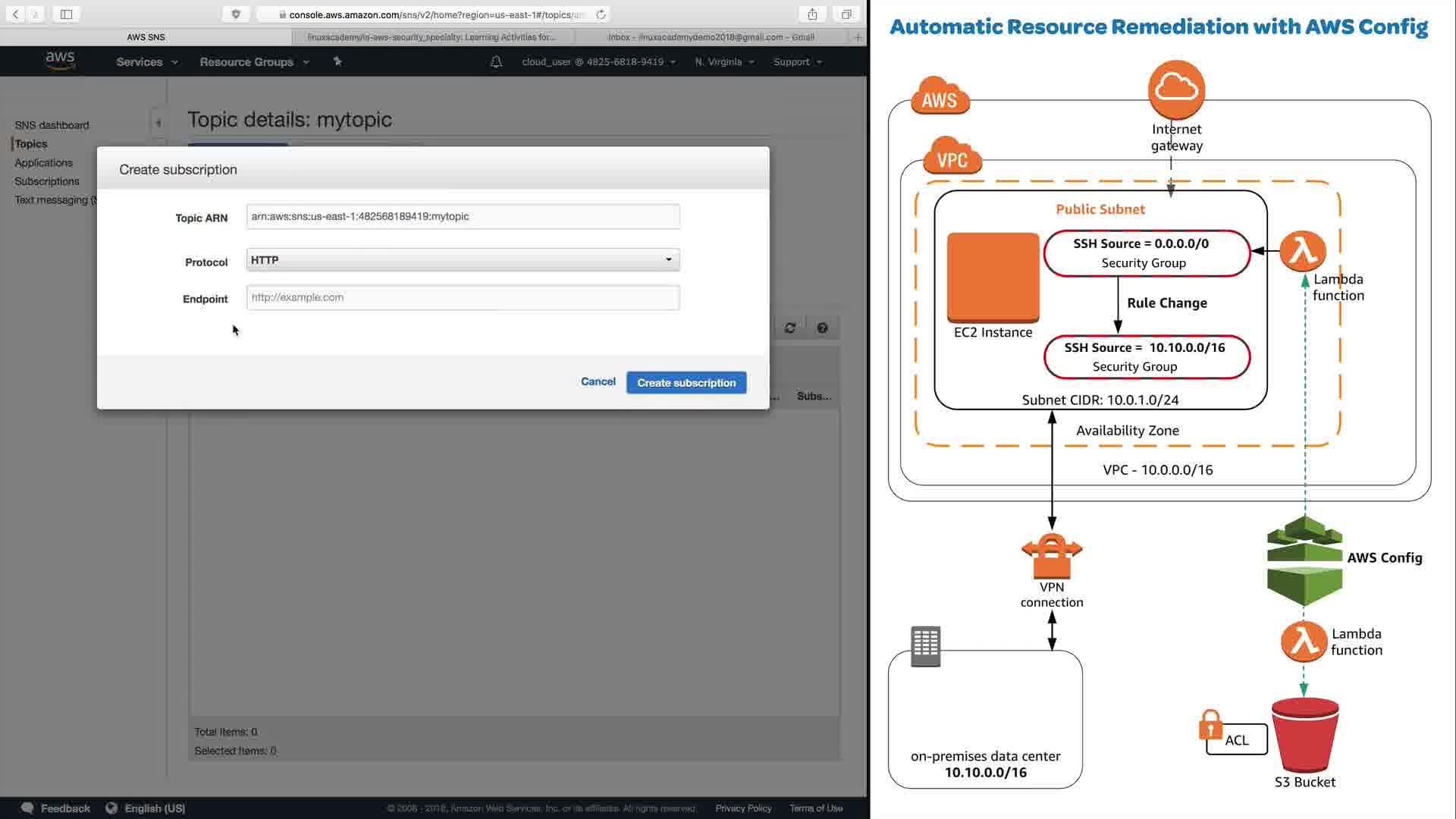Reload page with browser refresh icon
This screenshot has width=1456, height=819.
601,14
